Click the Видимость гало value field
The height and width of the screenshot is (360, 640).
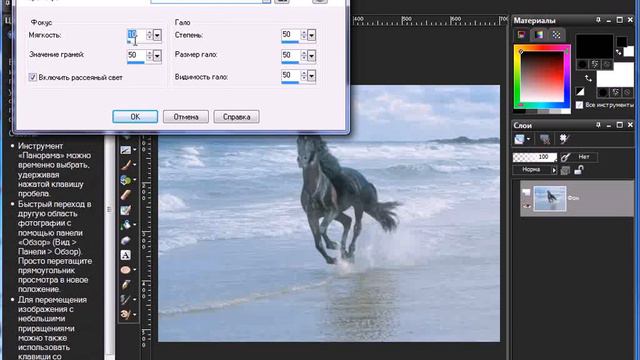(x=291, y=76)
